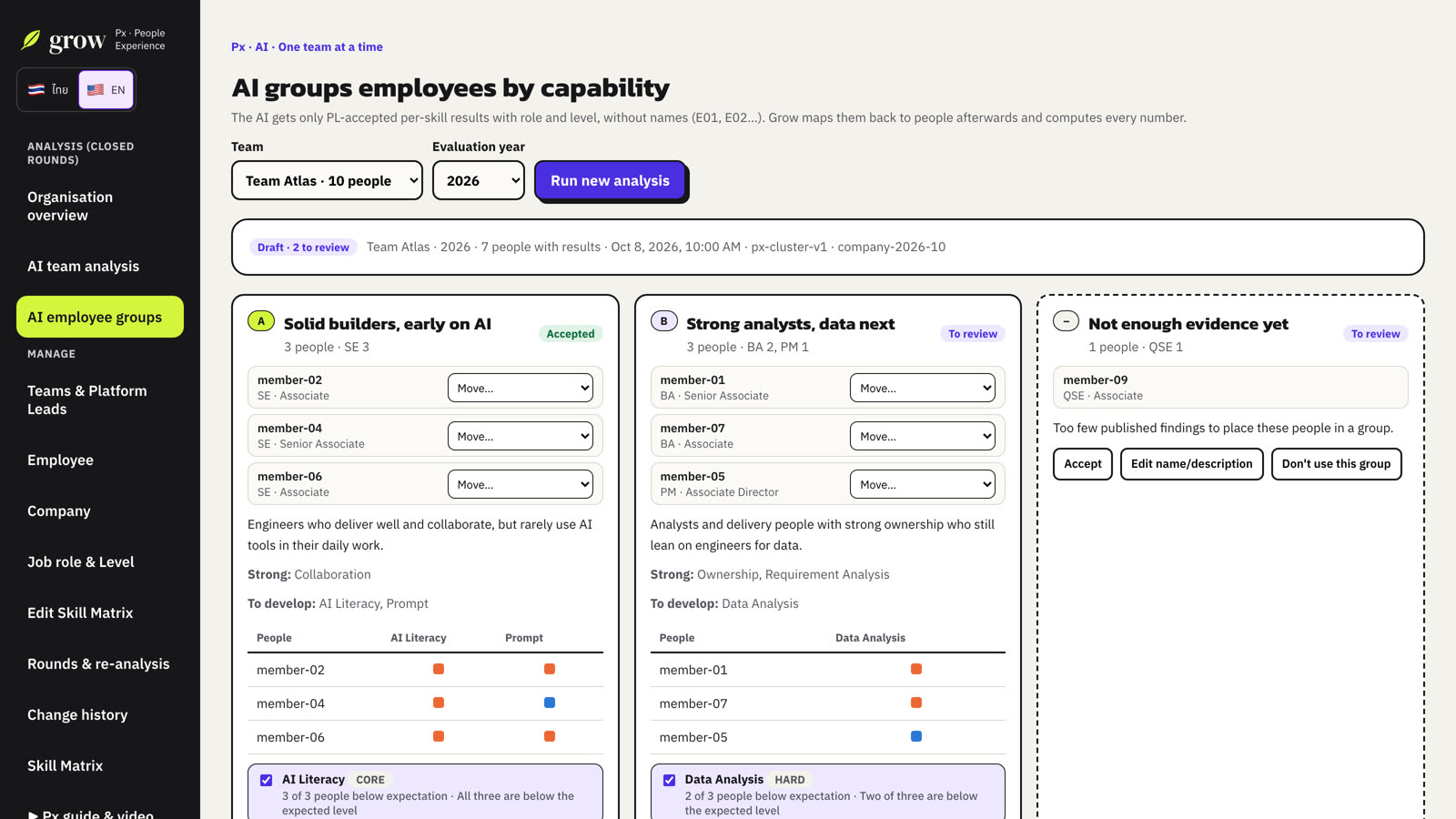Open the Employee sidebar item
1456x819 pixels.
pos(100,460)
